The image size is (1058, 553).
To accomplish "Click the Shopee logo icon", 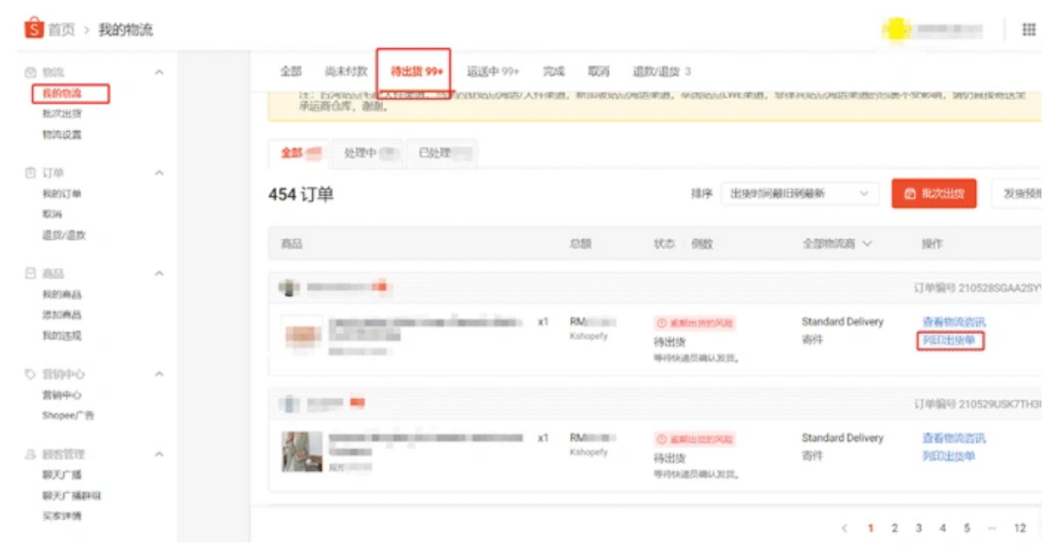I will [34, 29].
